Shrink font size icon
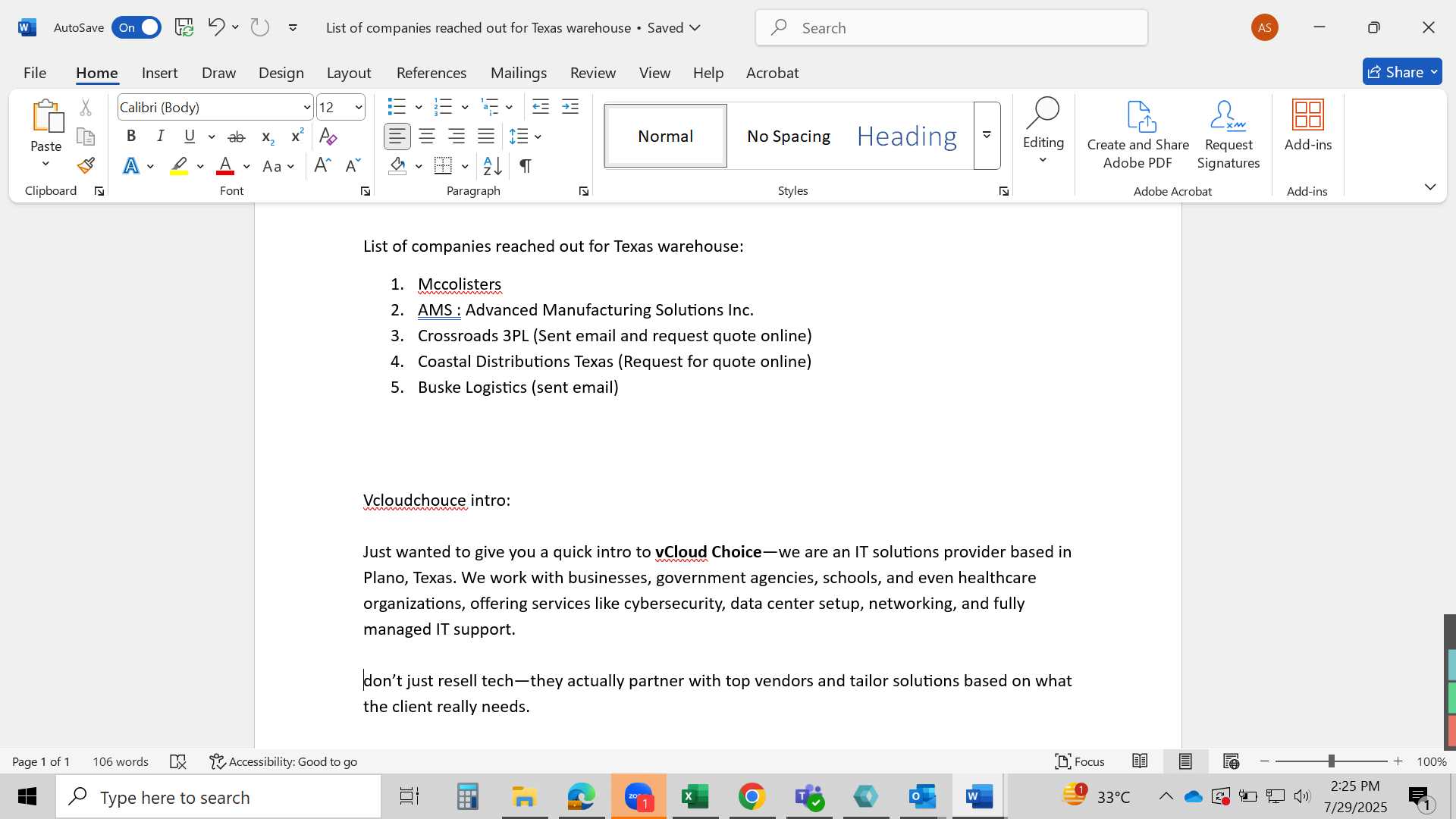 pyautogui.click(x=353, y=165)
